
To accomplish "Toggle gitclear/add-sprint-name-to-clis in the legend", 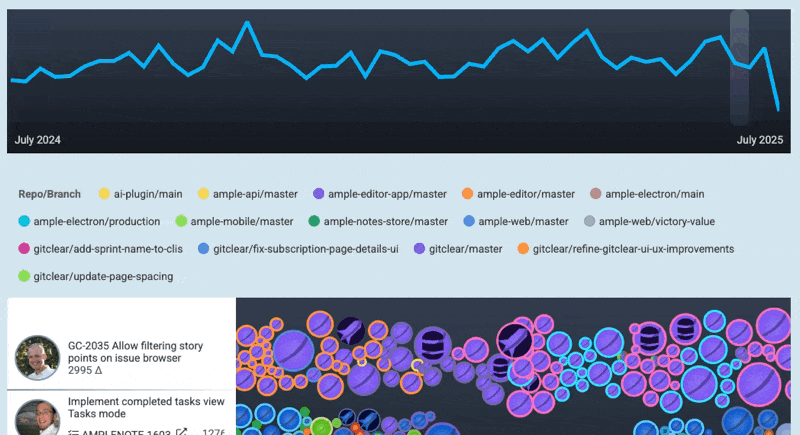I will (x=101, y=249).
